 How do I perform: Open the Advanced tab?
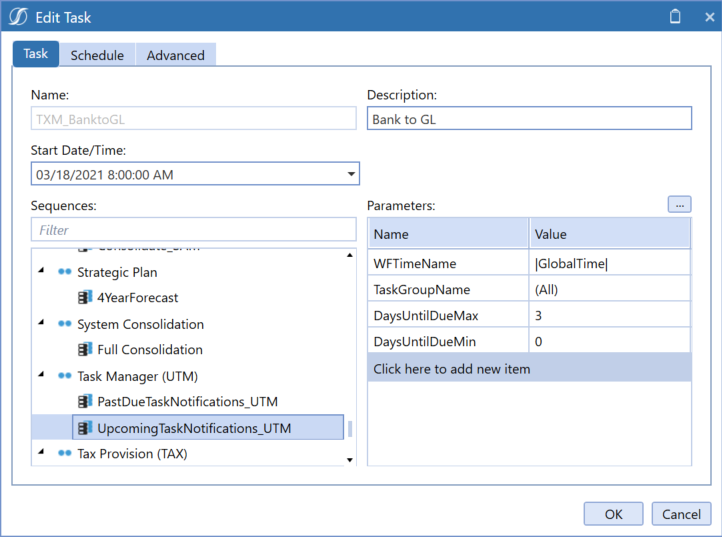click(x=176, y=55)
